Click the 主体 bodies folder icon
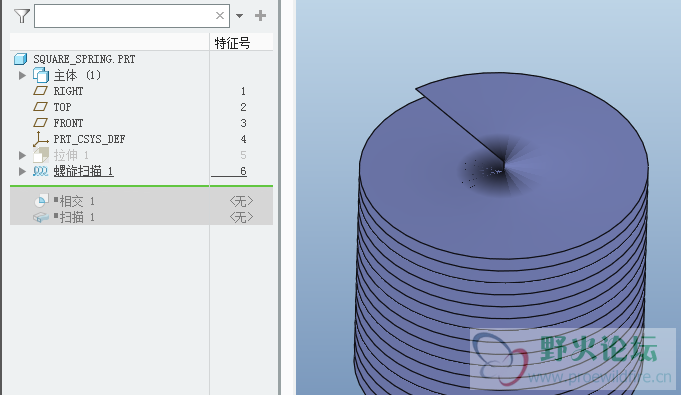 click(x=41, y=75)
